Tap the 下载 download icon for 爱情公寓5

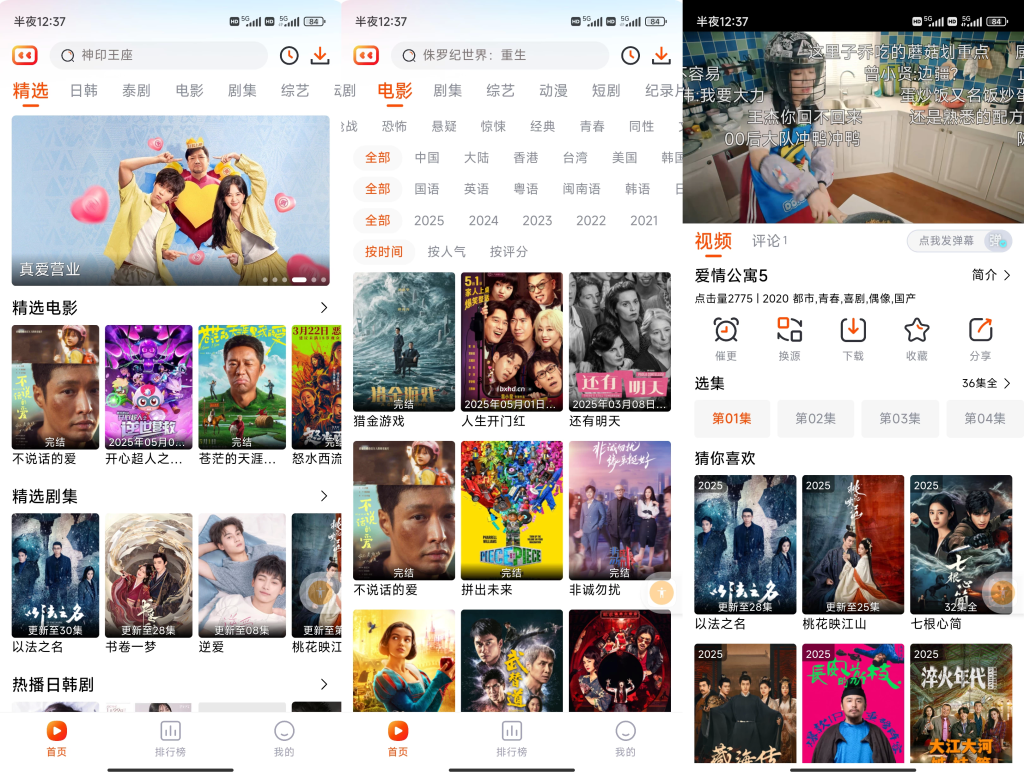(x=853, y=330)
